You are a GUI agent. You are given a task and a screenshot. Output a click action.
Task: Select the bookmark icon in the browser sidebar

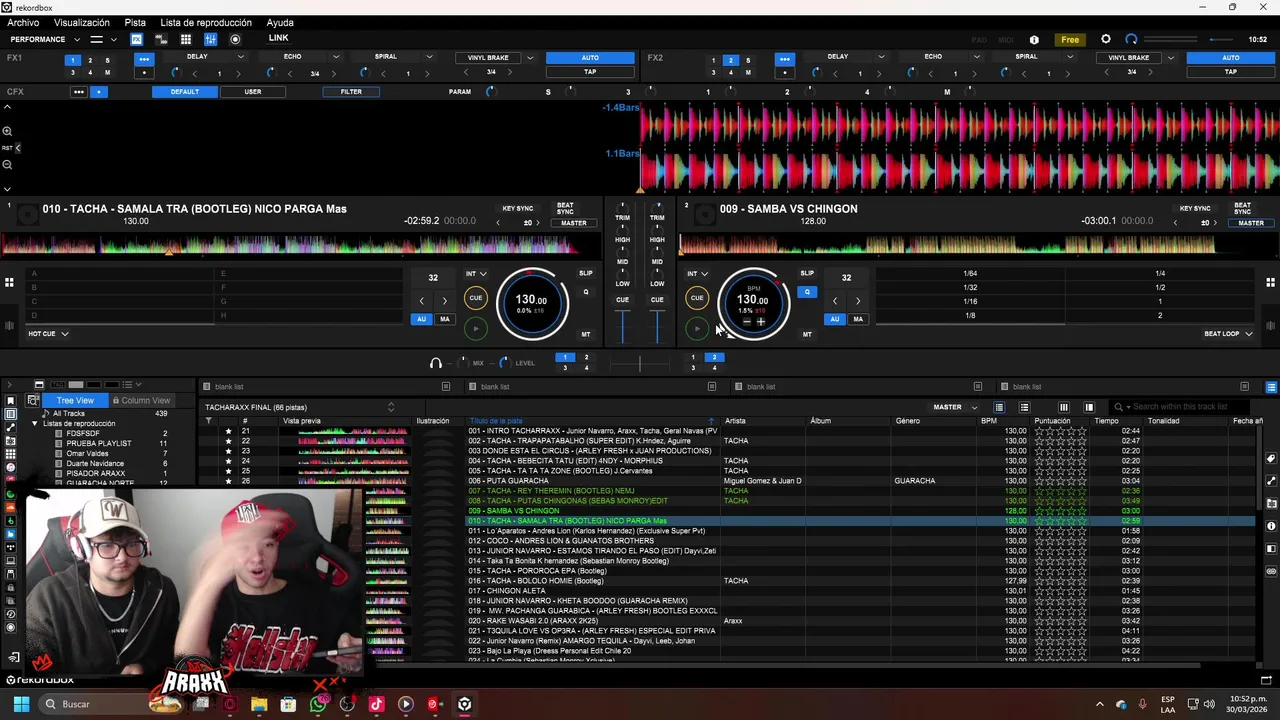[x=10, y=401]
